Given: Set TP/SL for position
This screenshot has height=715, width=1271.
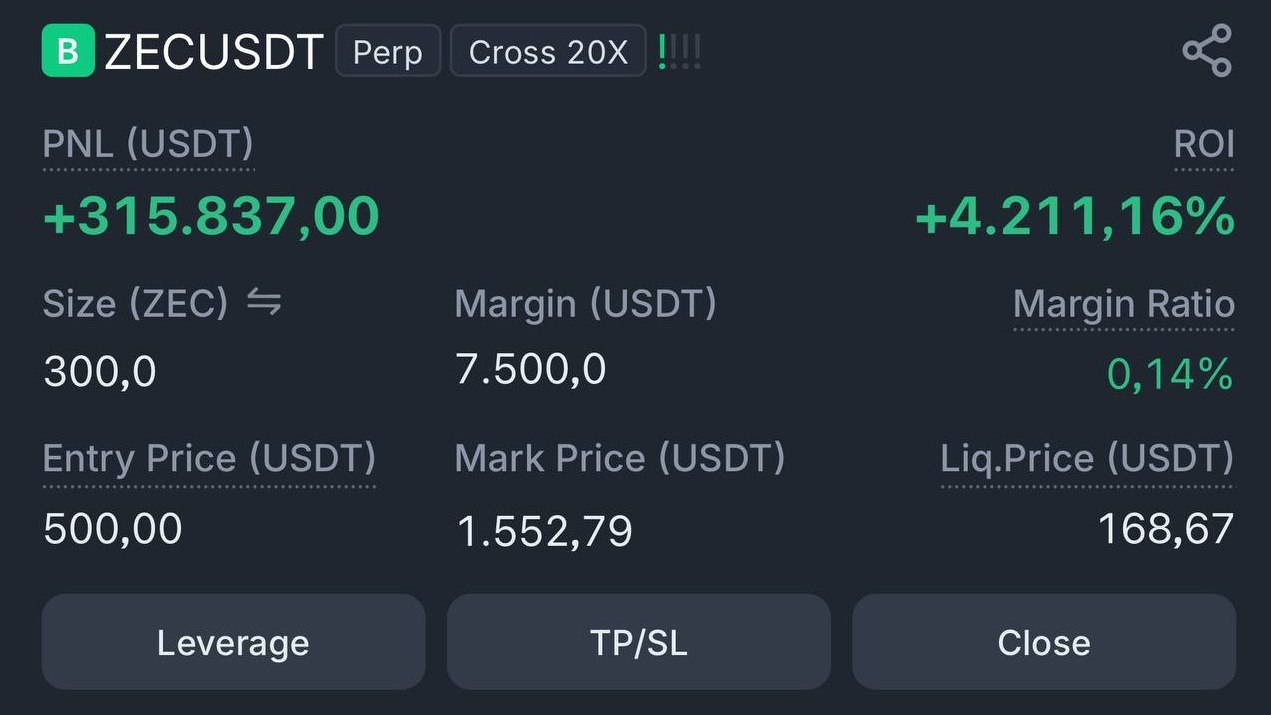Looking at the screenshot, I should point(638,642).
